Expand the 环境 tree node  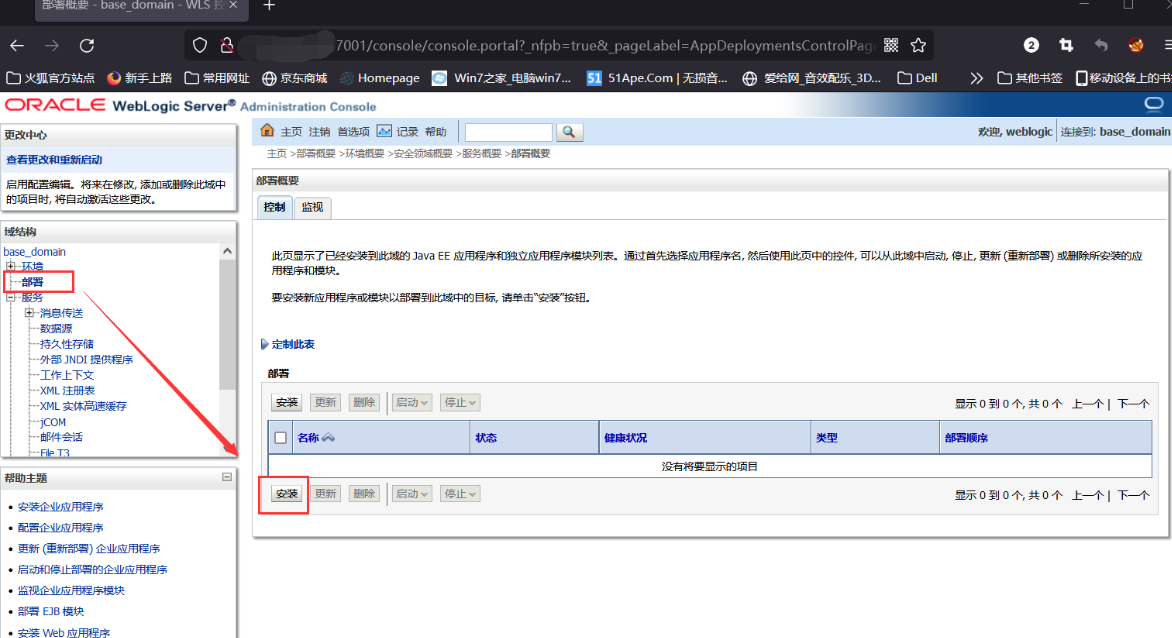(10, 266)
